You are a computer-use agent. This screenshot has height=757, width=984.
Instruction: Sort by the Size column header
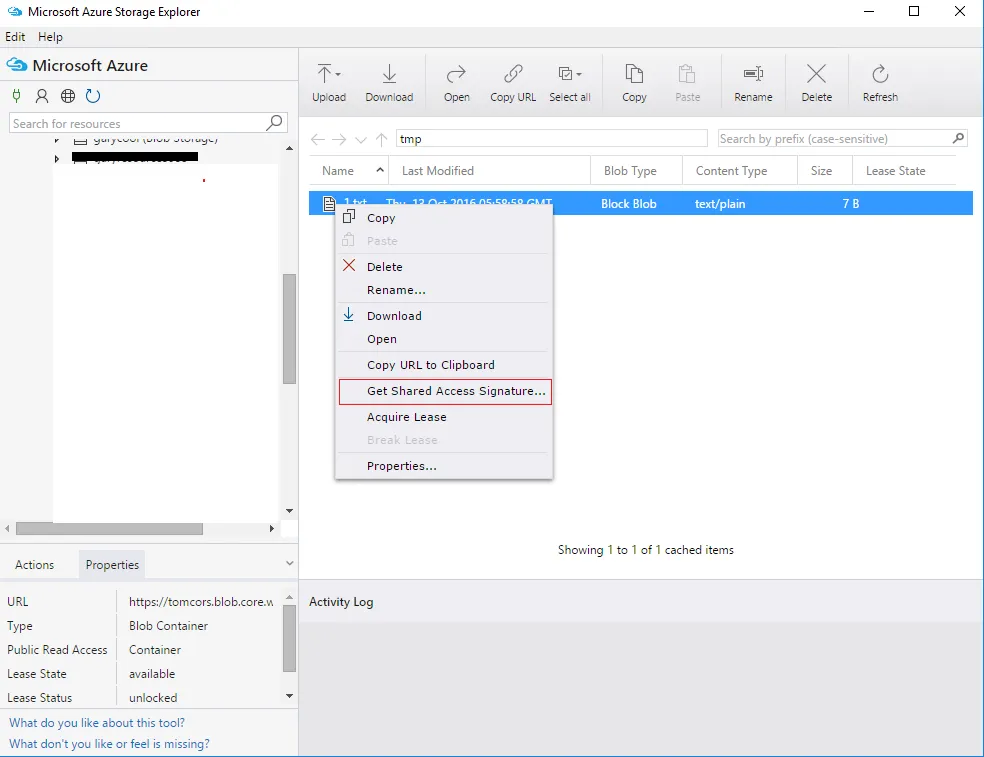coord(825,171)
